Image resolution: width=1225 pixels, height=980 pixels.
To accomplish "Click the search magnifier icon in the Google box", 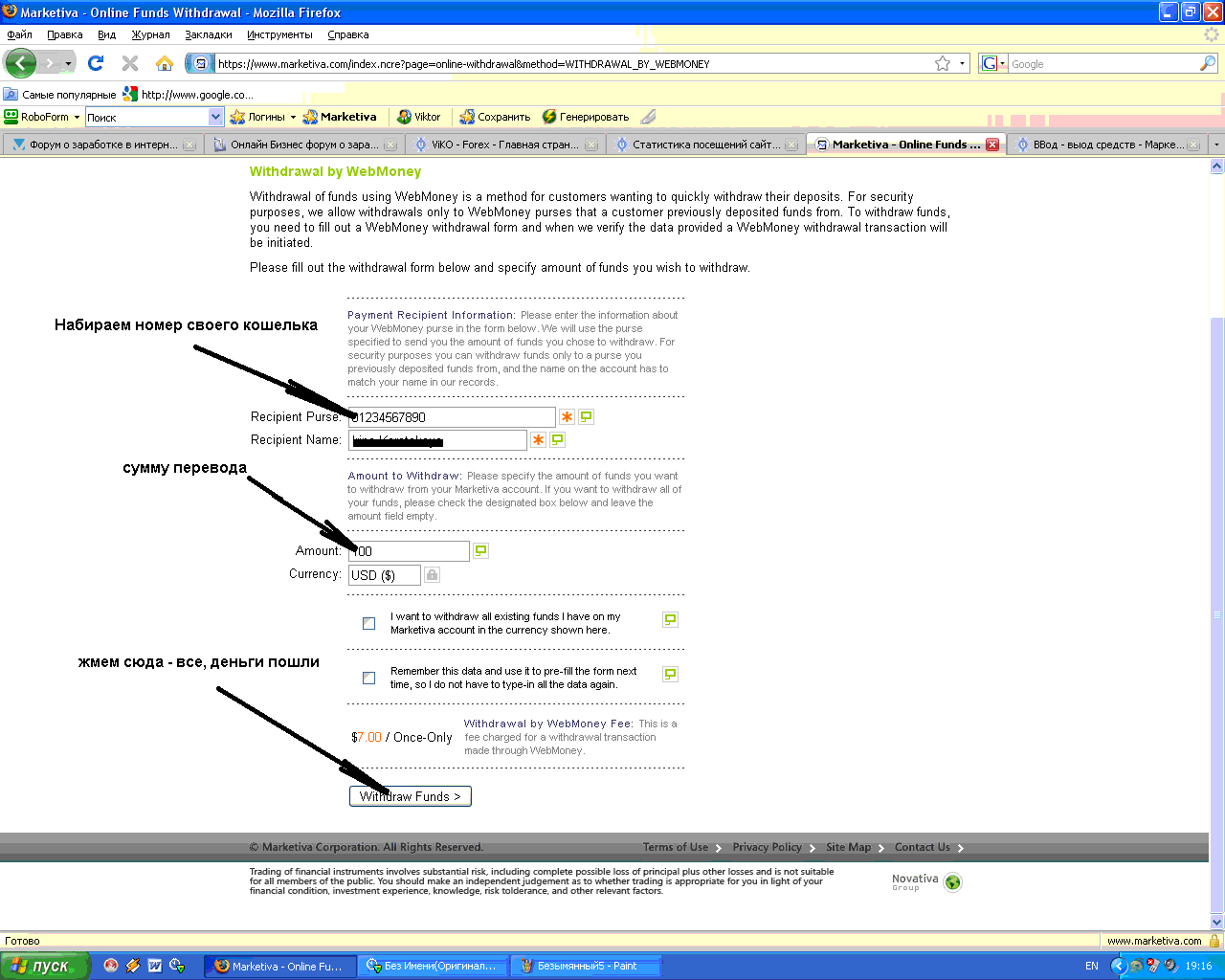I will (x=1208, y=63).
